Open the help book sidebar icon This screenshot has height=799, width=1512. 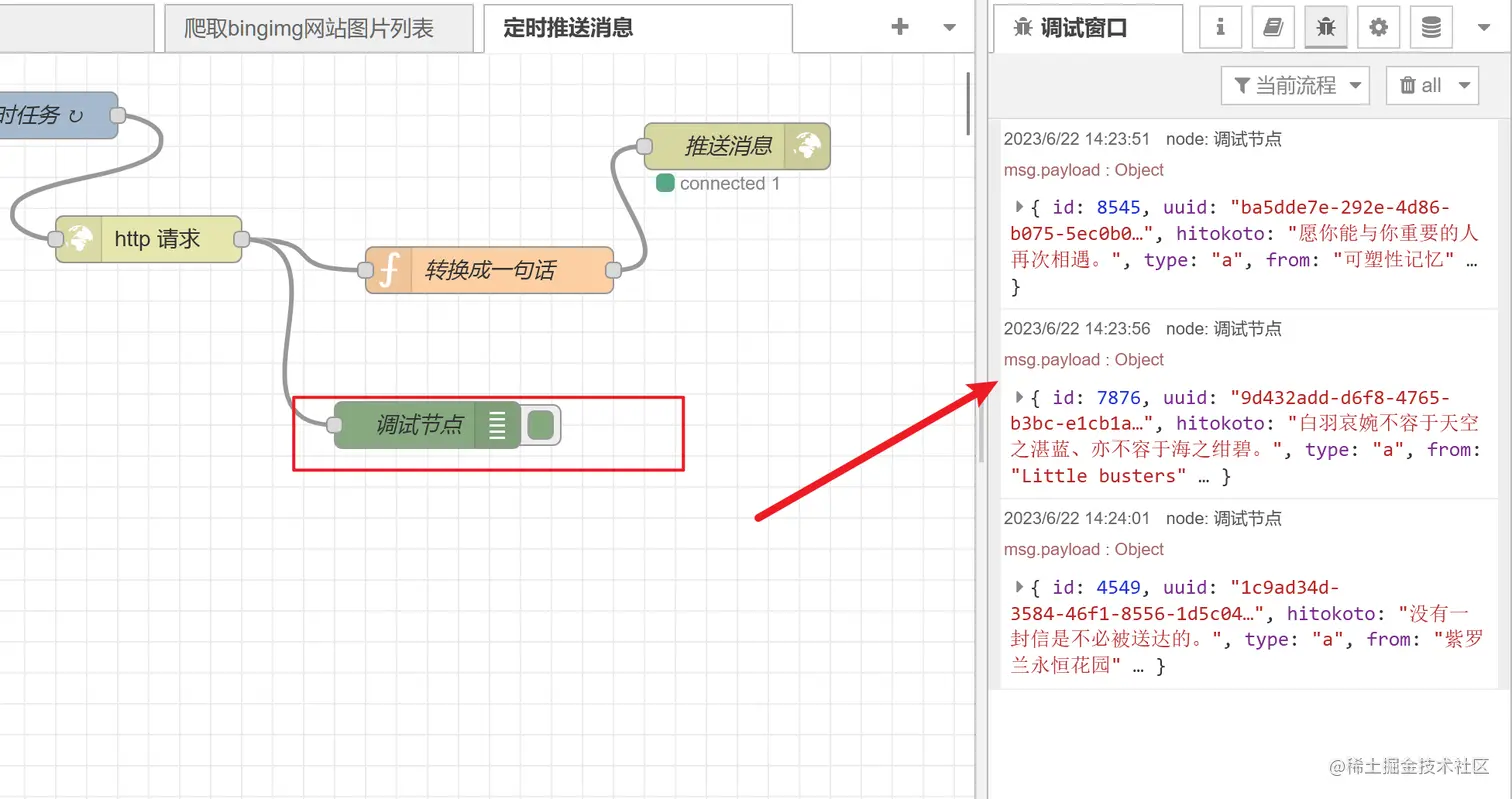point(1273,27)
